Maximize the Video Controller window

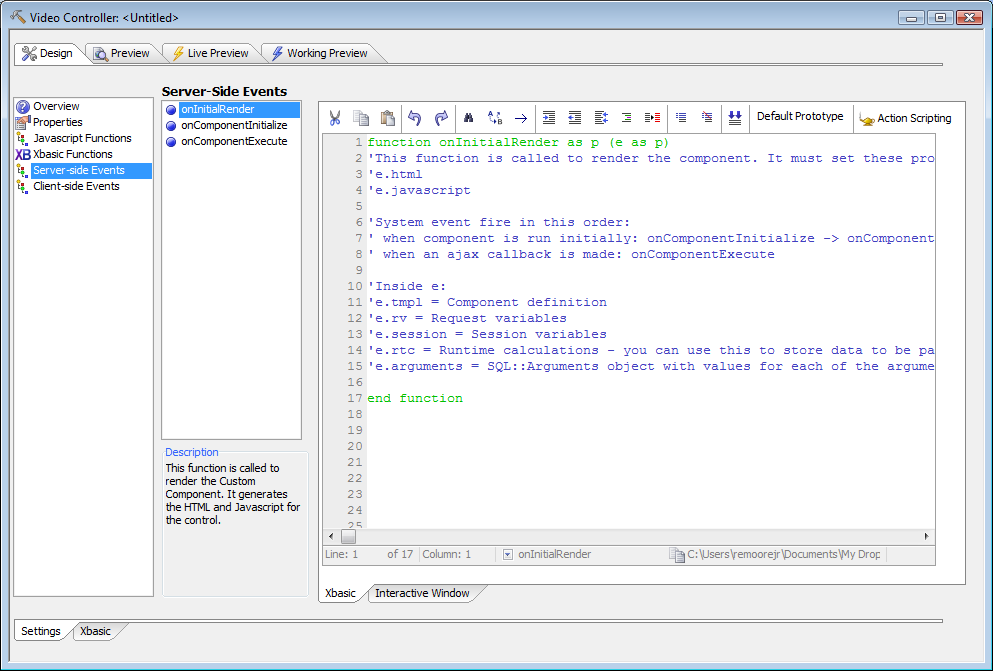point(940,18)
